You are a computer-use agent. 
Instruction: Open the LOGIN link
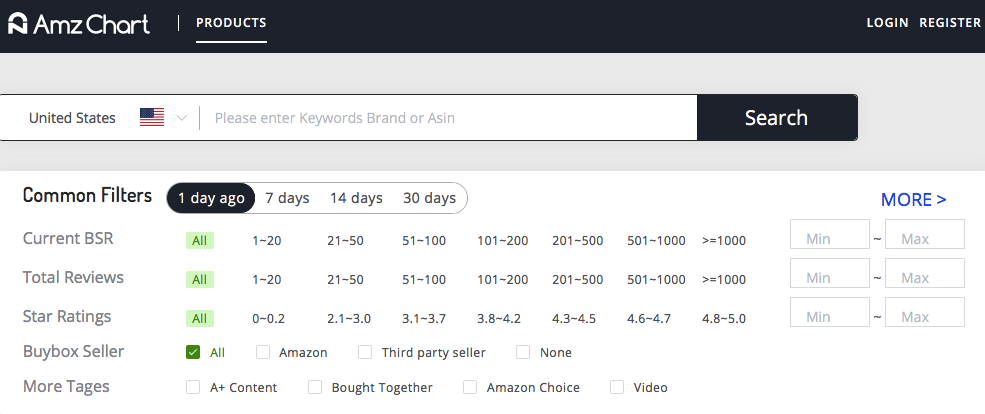pyautogui.click(x=887, y=22)
